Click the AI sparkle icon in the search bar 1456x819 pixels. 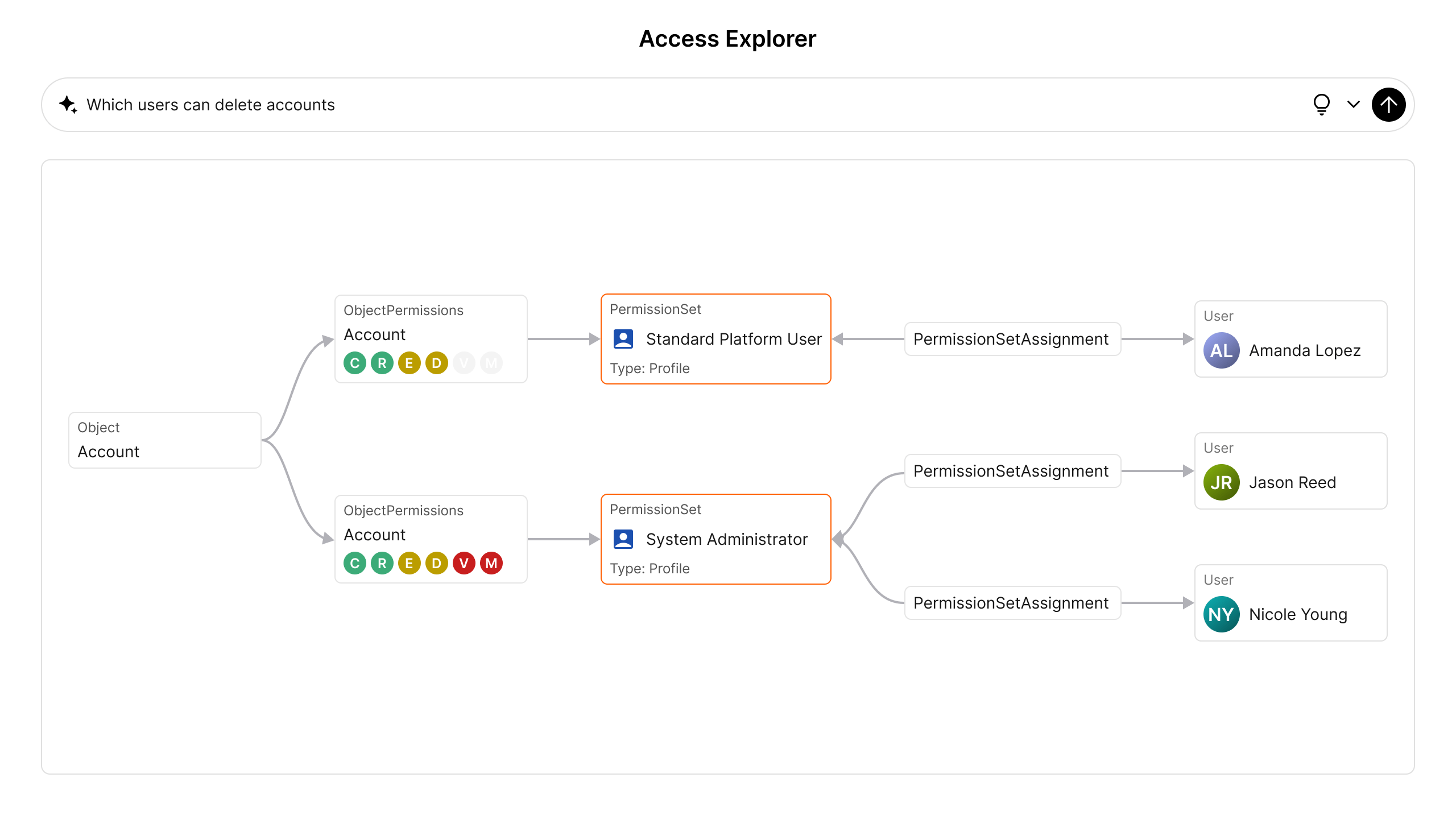tap(68, 105)
